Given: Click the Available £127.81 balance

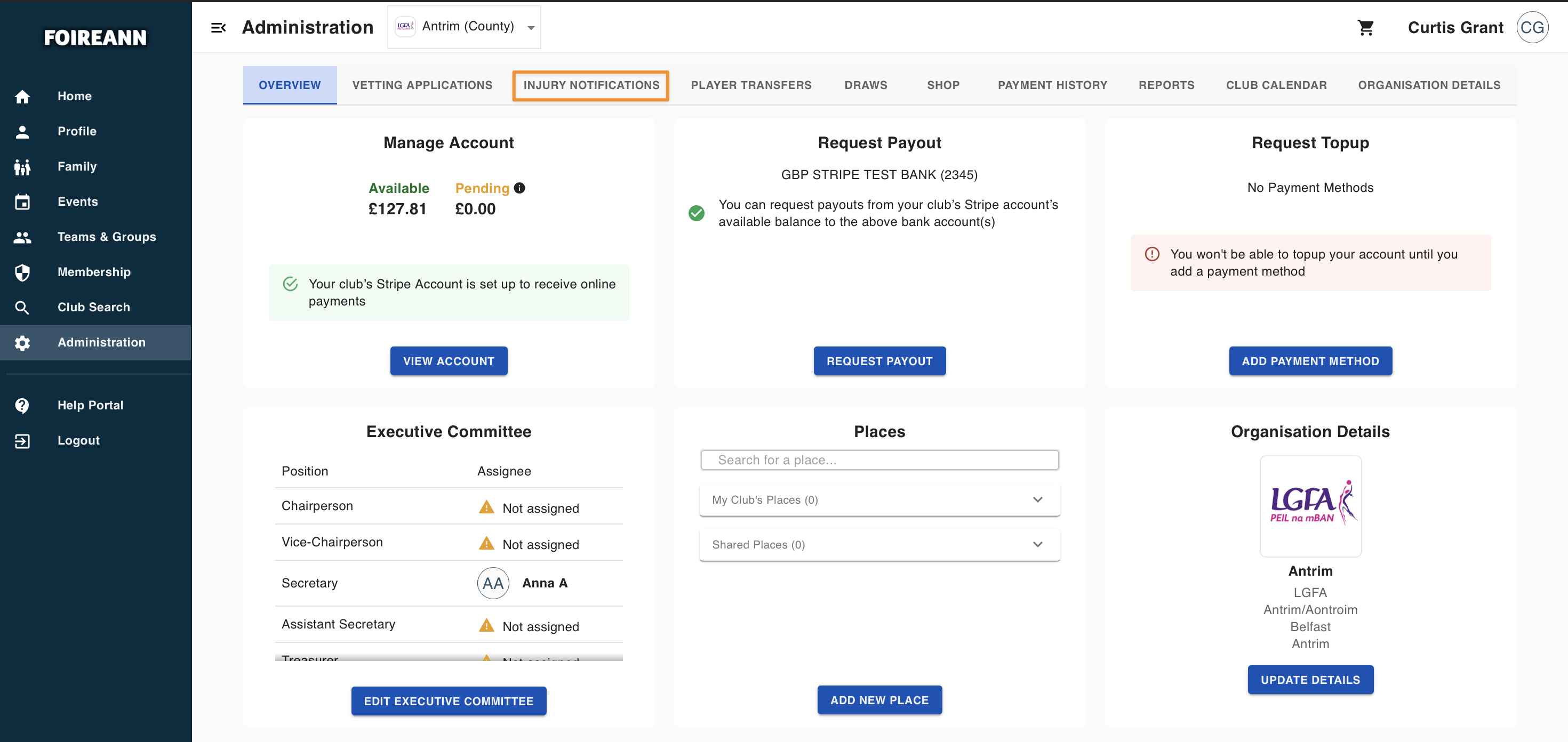Looking at the screenshot, I should 398,199.
